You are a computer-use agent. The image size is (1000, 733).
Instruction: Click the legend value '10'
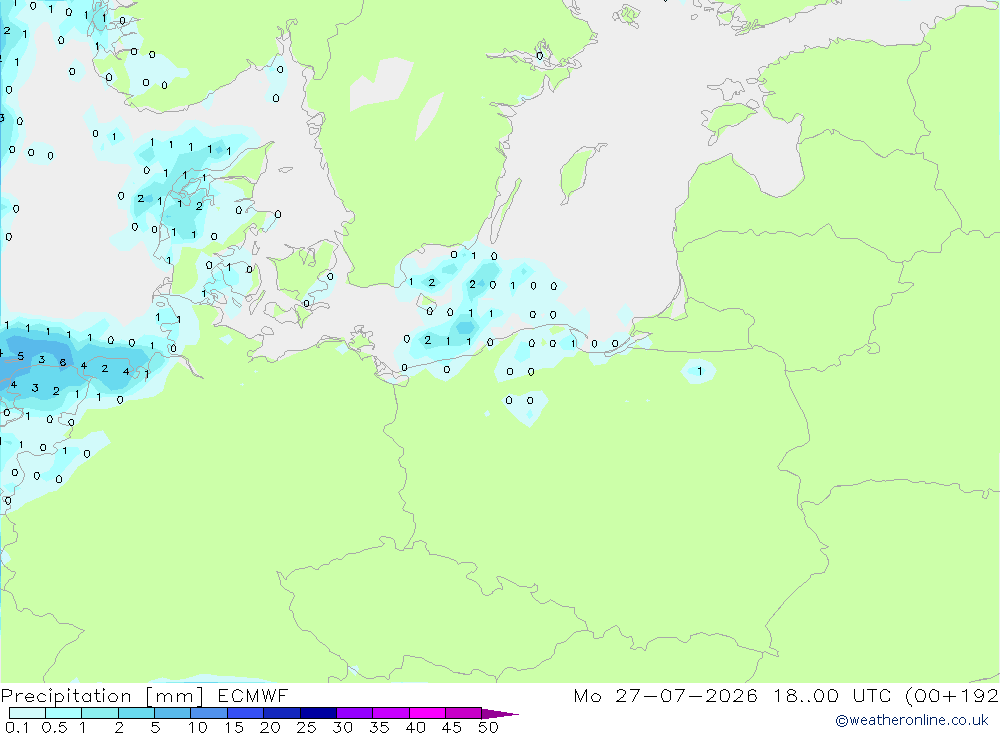[197, 727]
